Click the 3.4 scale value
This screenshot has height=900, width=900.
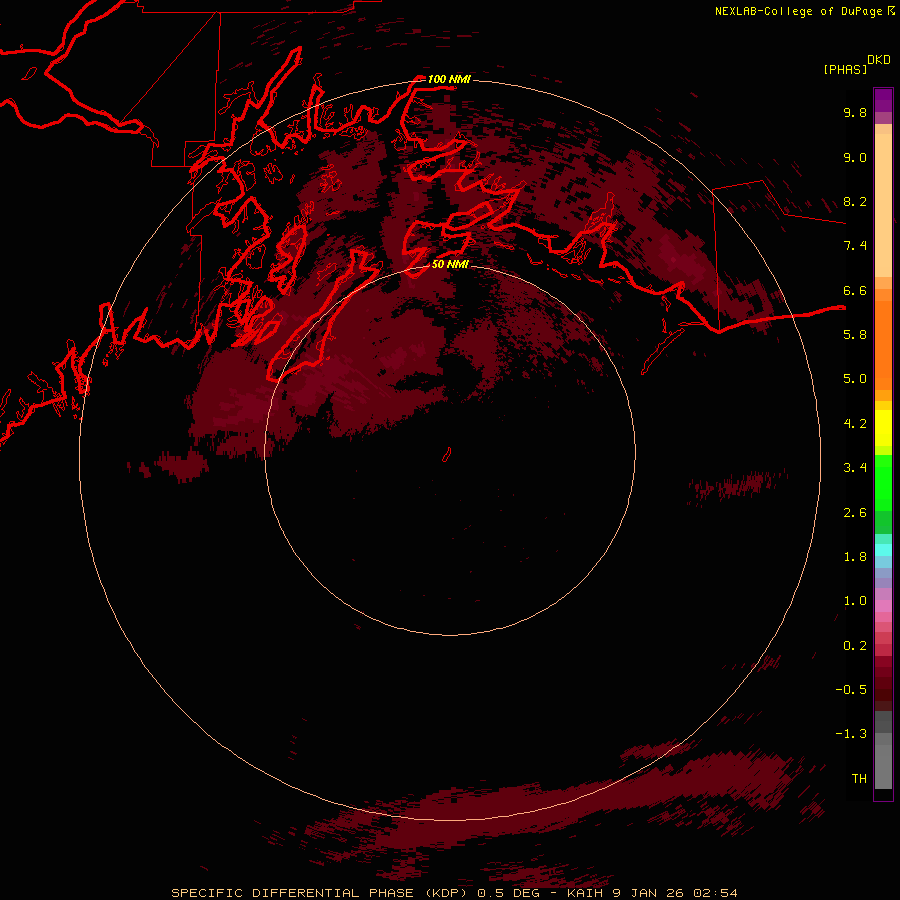pos(855,468)
